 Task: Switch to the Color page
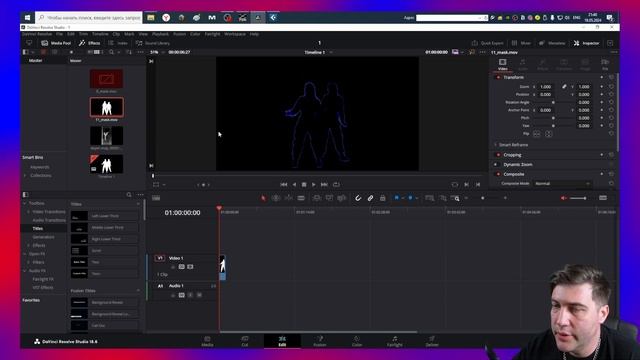click(x=357, y=341)
